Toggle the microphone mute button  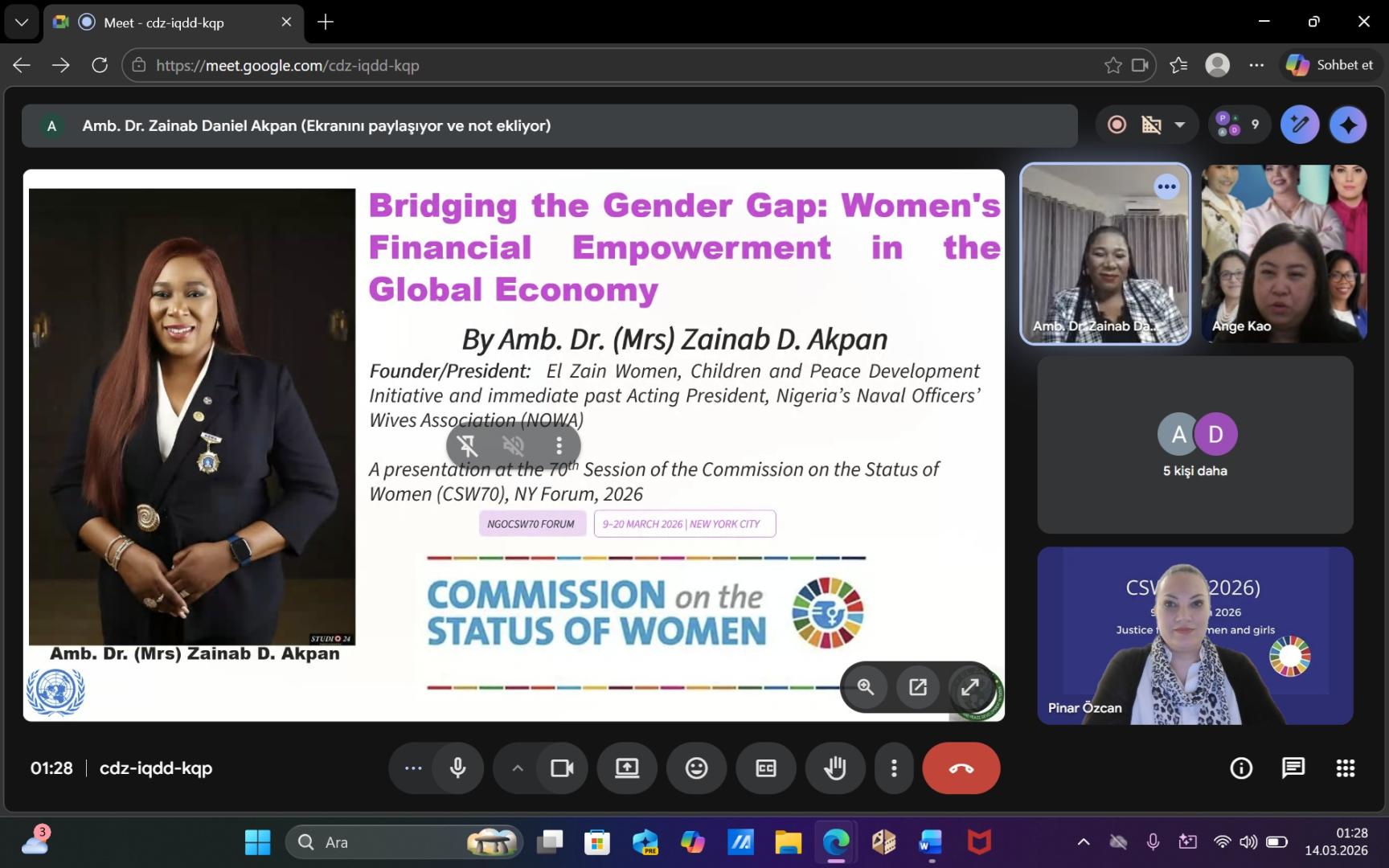point(458,768)
